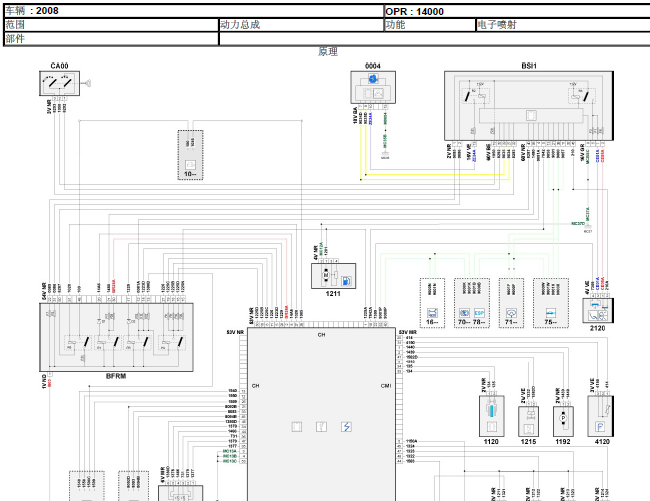Click the OPR : 14000 header cell
Image resolution: width=650 pixels, height=501 pixels.
click(x=517, y=11)
